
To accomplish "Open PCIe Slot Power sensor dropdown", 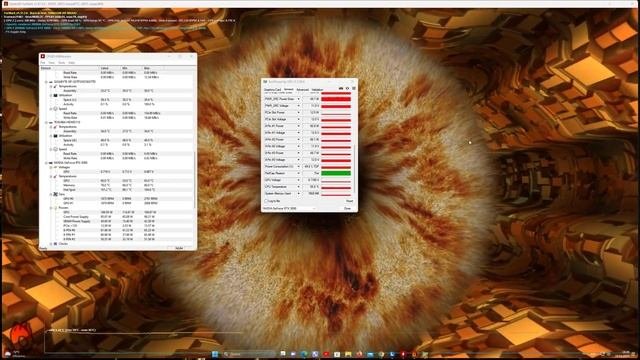I will click(x=298, y=112).
